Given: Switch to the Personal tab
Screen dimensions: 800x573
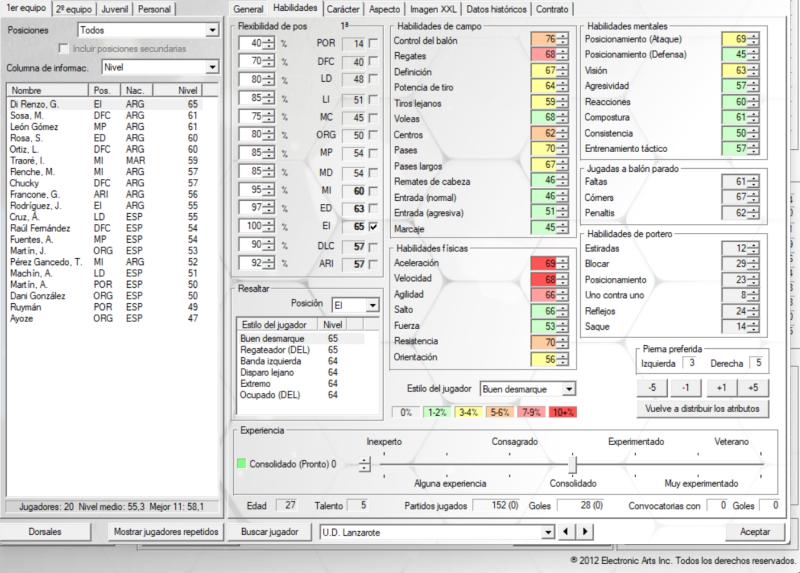Looking at the screenshot, I should pos(154,9).
